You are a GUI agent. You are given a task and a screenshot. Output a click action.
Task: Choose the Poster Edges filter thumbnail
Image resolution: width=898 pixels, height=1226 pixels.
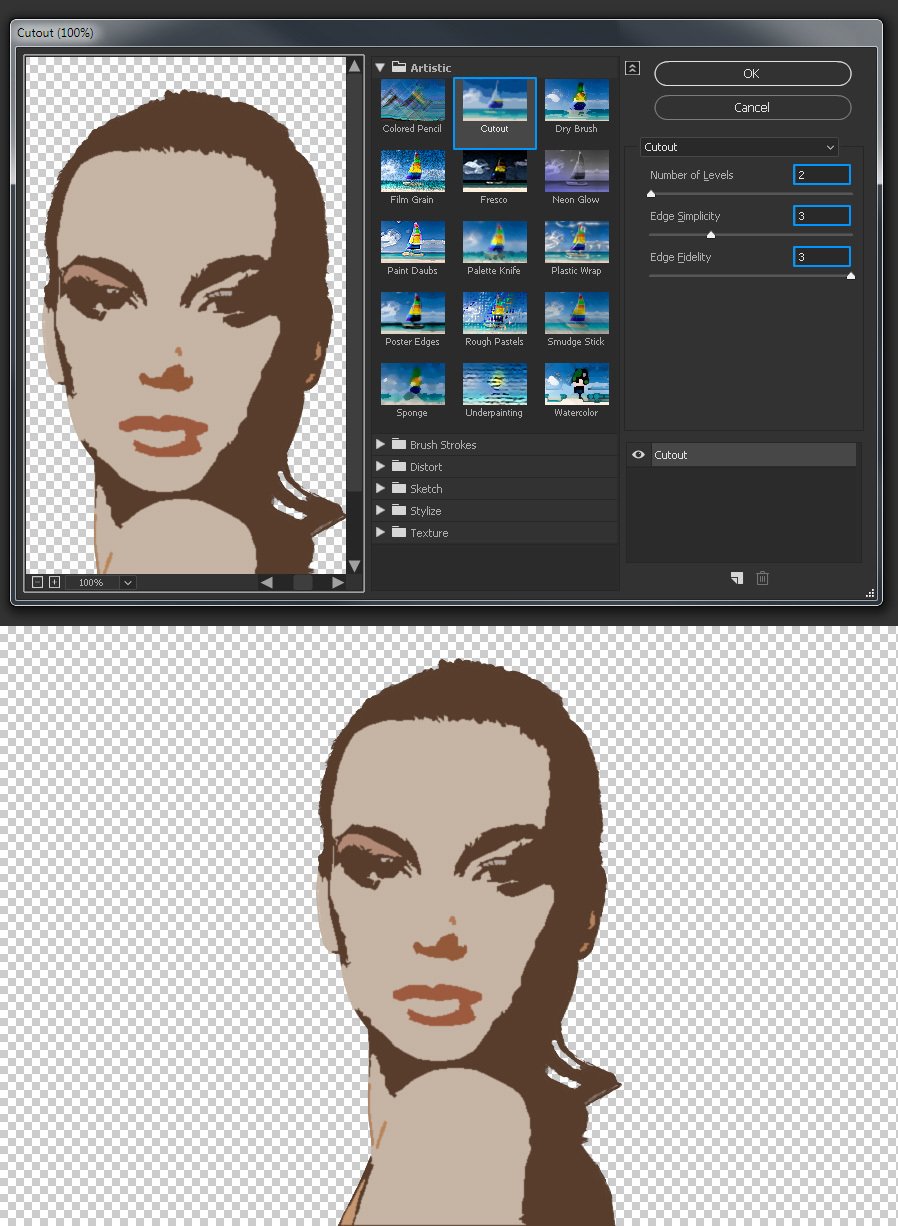point(412,313)
